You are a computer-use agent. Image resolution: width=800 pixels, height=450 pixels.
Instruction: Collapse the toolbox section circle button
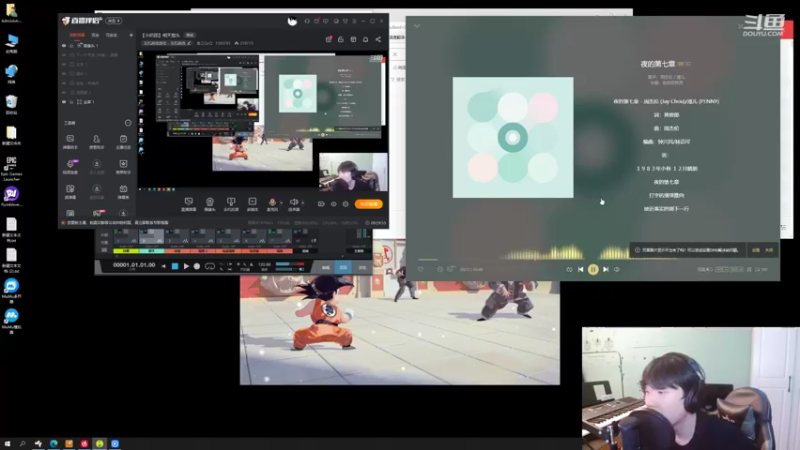pos(128,123)
